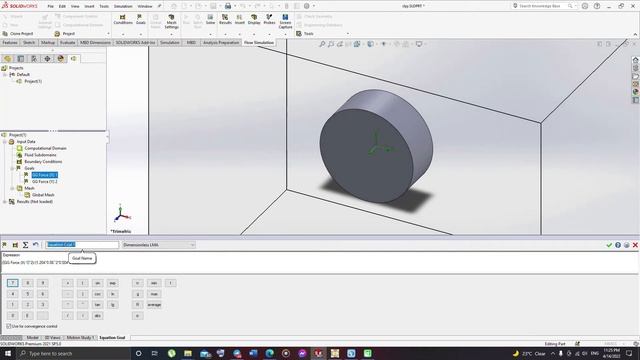
Task: Click the 7 calculator key
Action: [x=13, y=283]
